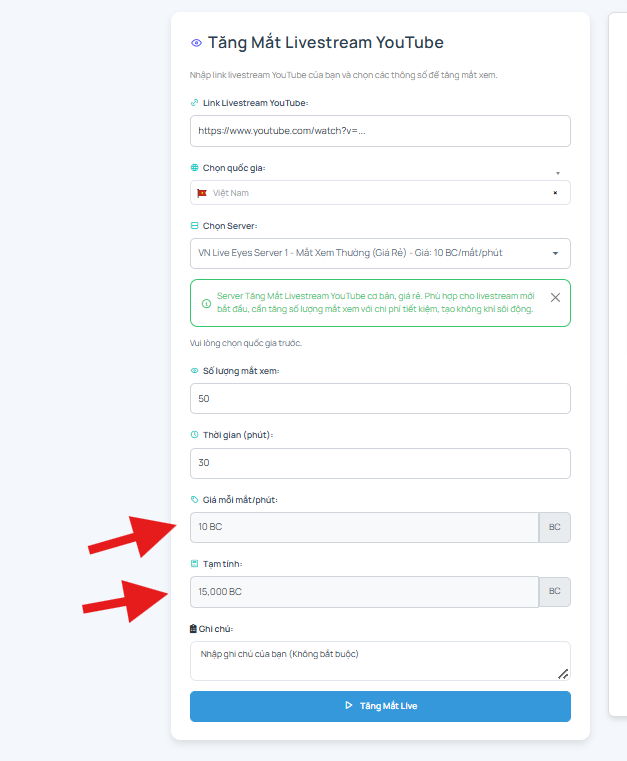Screen dimensions: 627x761
Task: Click the duration field showing 30
Action: (380, 463)
